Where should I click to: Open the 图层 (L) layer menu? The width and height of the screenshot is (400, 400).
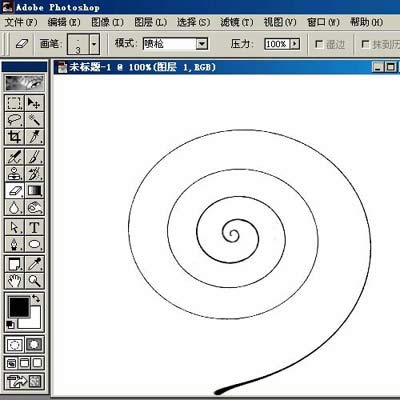(150, 22)
